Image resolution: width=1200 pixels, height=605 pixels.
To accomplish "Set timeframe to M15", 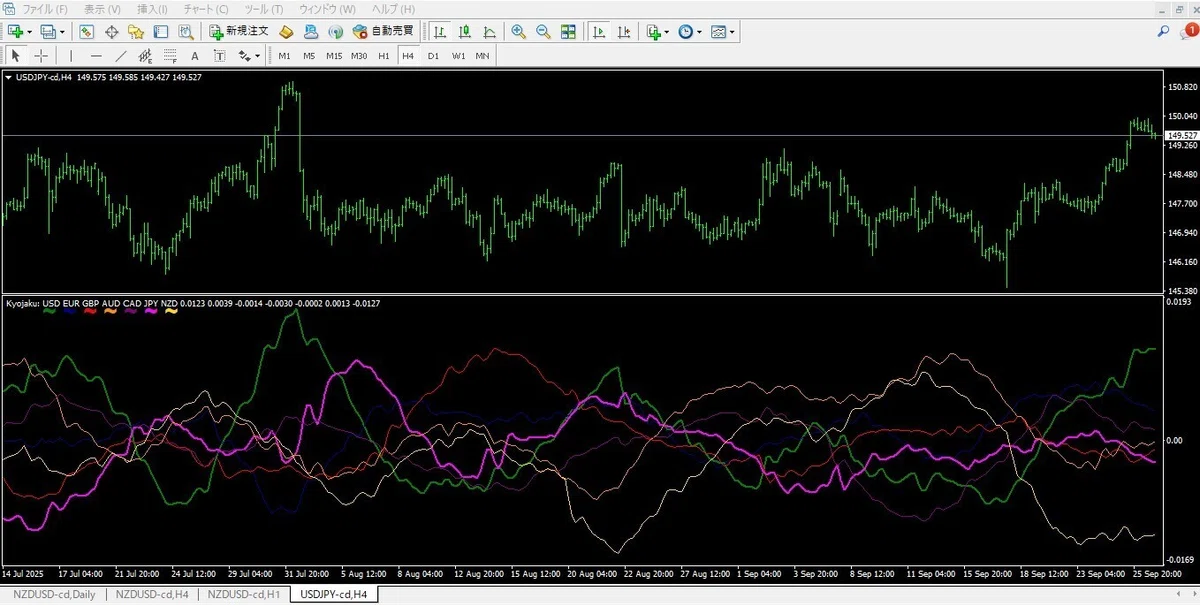I will (334, 56).
